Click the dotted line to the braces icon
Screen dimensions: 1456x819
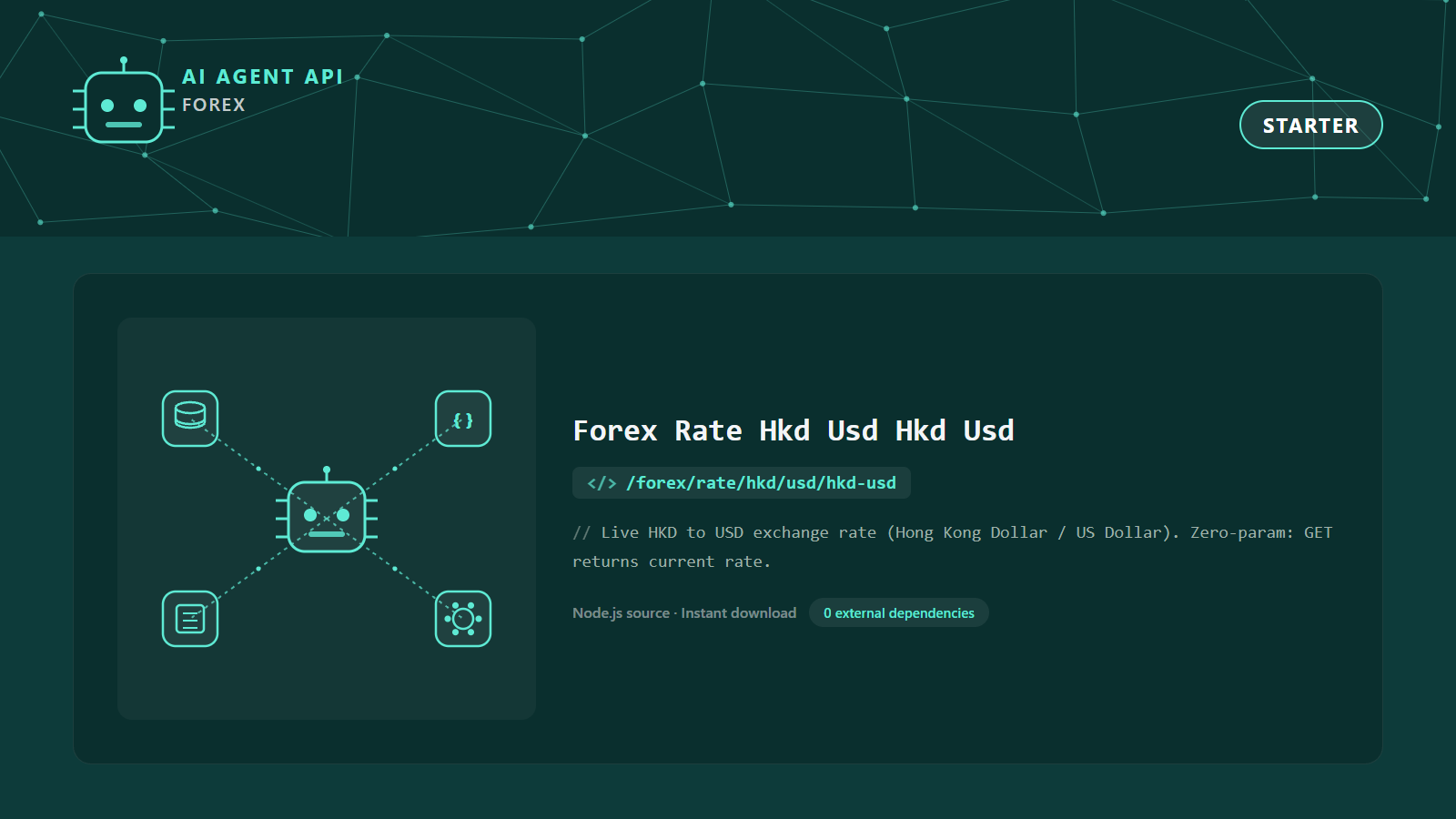400,464
